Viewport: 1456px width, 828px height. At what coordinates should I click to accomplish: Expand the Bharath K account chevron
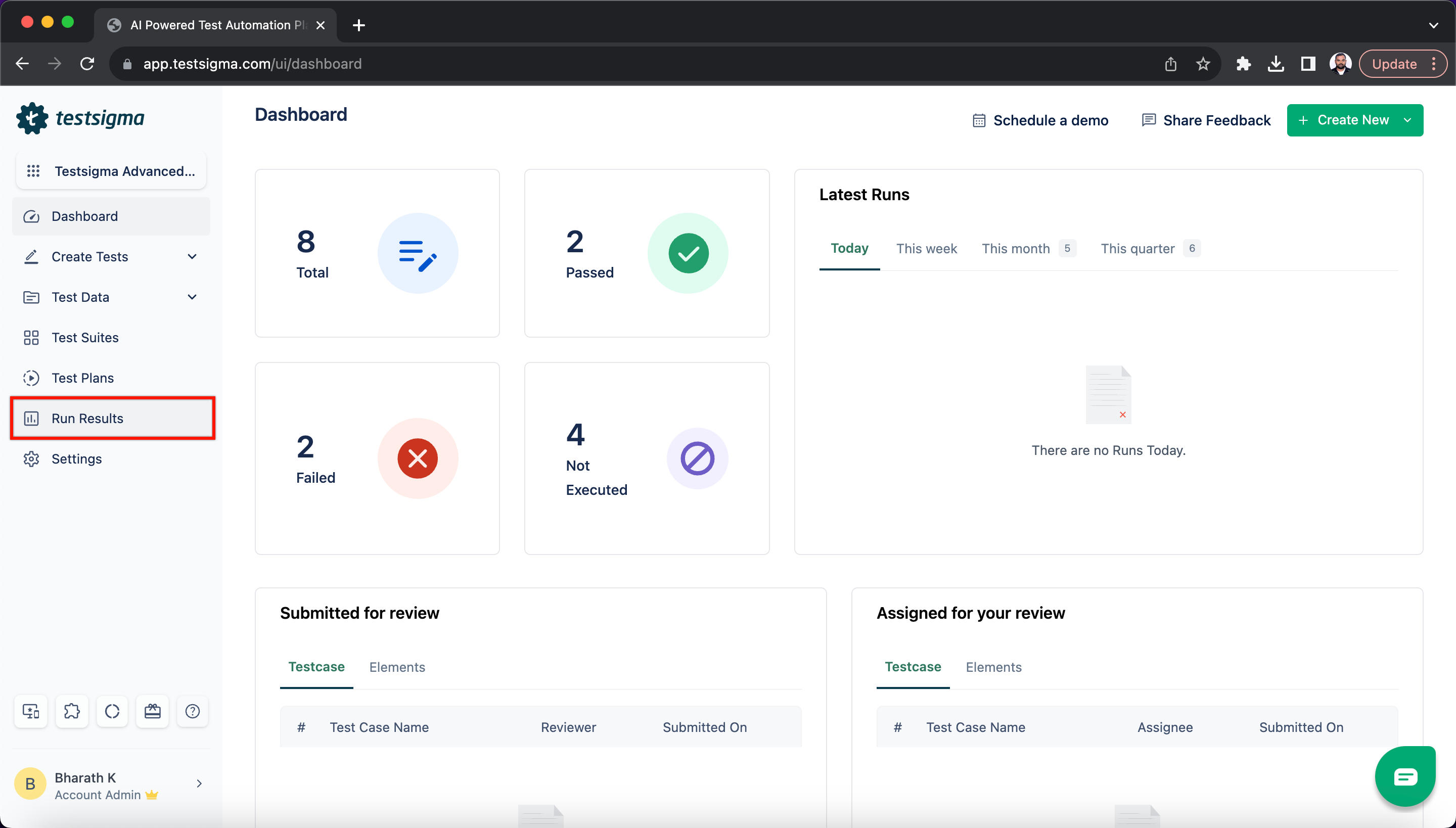(x=199, y=784)
